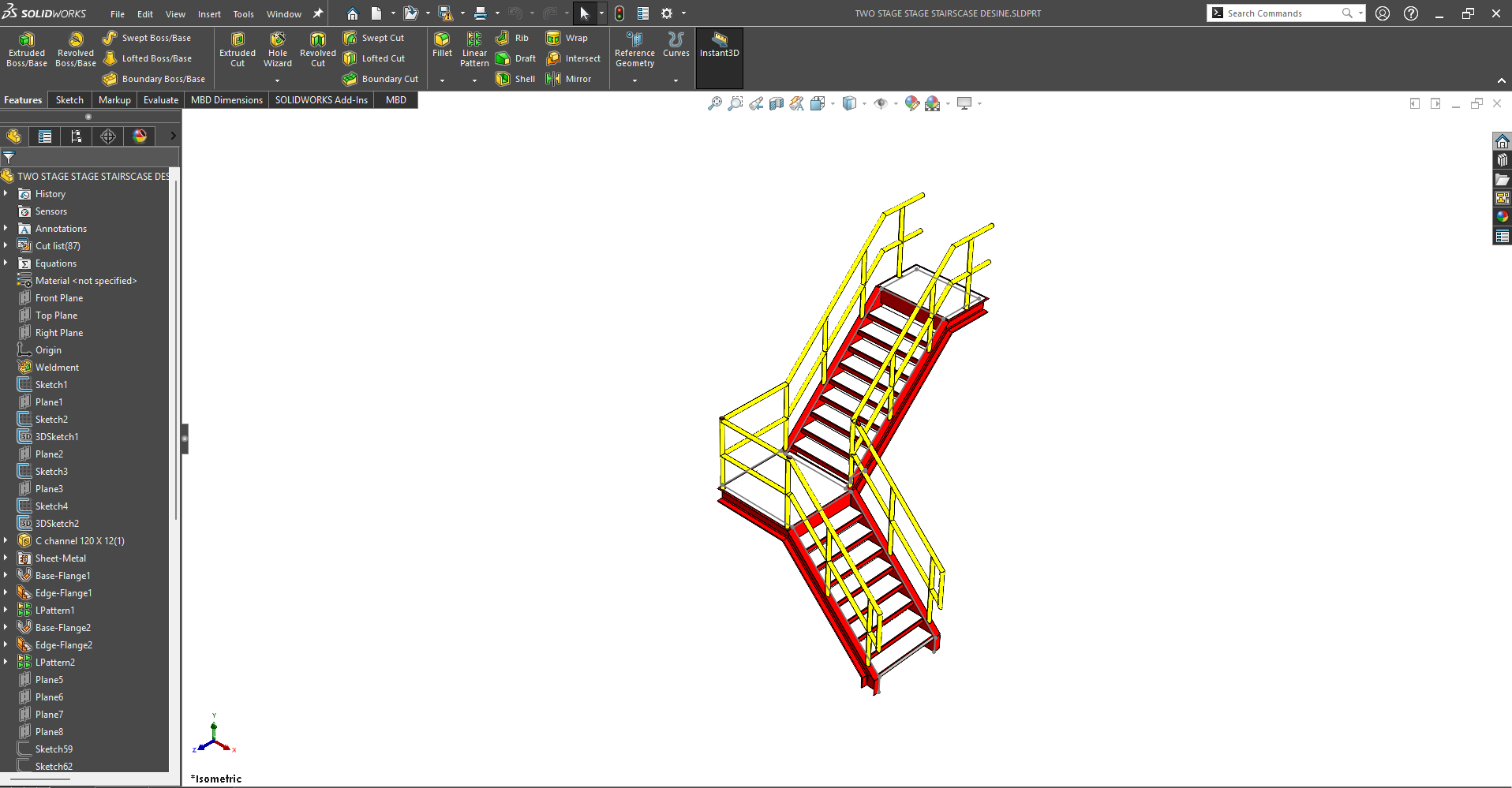Expand the Base-Flange1 node
The height and width of the screenshot is (788, 1512).
click(x=6, y=575)
